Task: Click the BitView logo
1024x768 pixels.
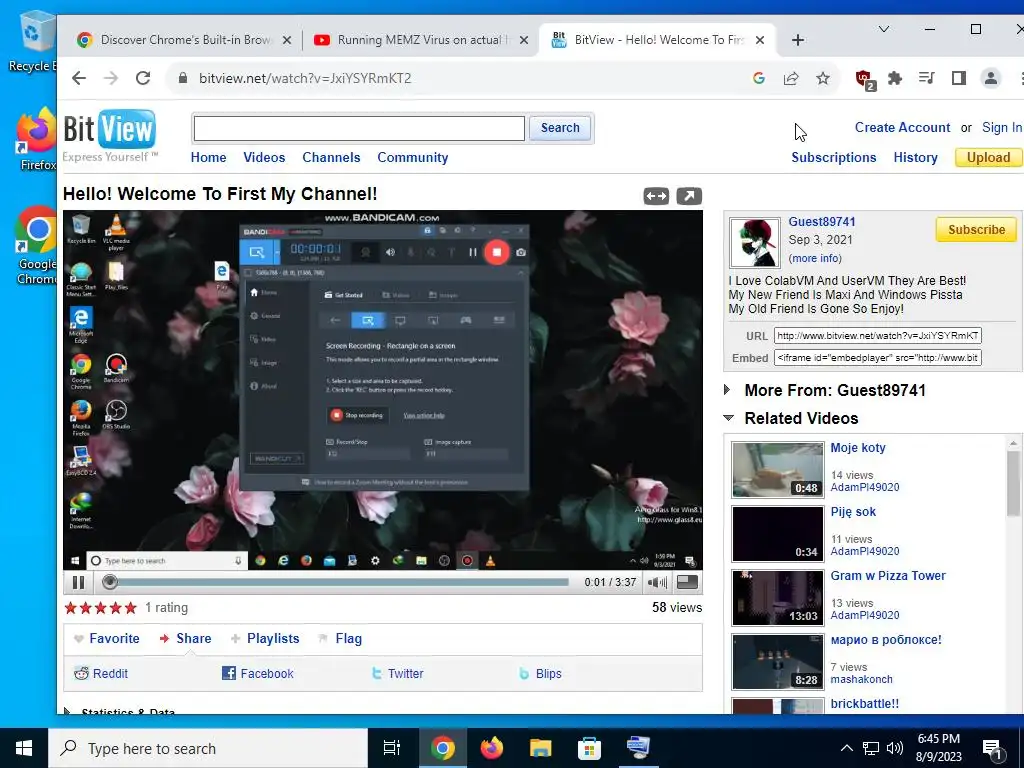Action: pos(110,135)
